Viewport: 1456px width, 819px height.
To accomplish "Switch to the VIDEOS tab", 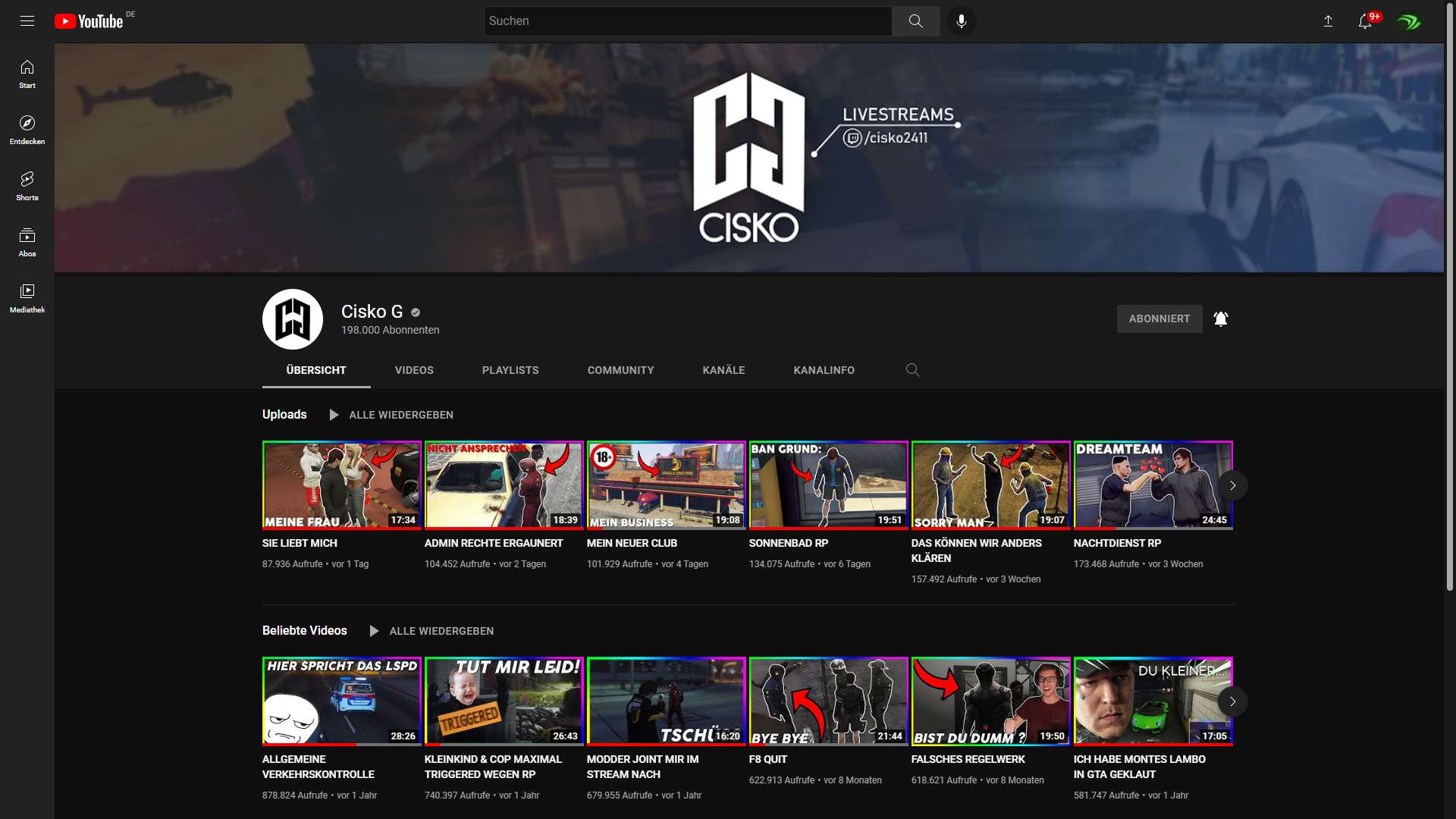I will click(414, 370).
